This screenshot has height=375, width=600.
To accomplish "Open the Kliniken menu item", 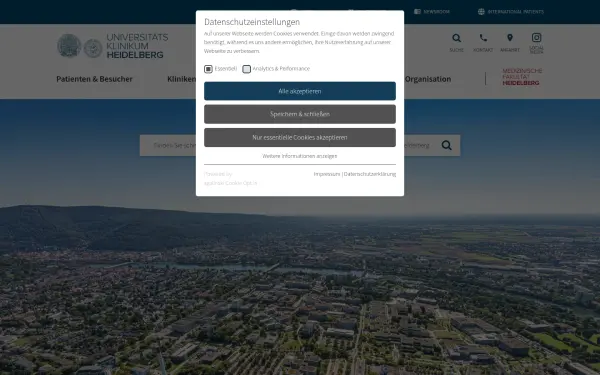I will pyautogui.click(x=181, y=79).
